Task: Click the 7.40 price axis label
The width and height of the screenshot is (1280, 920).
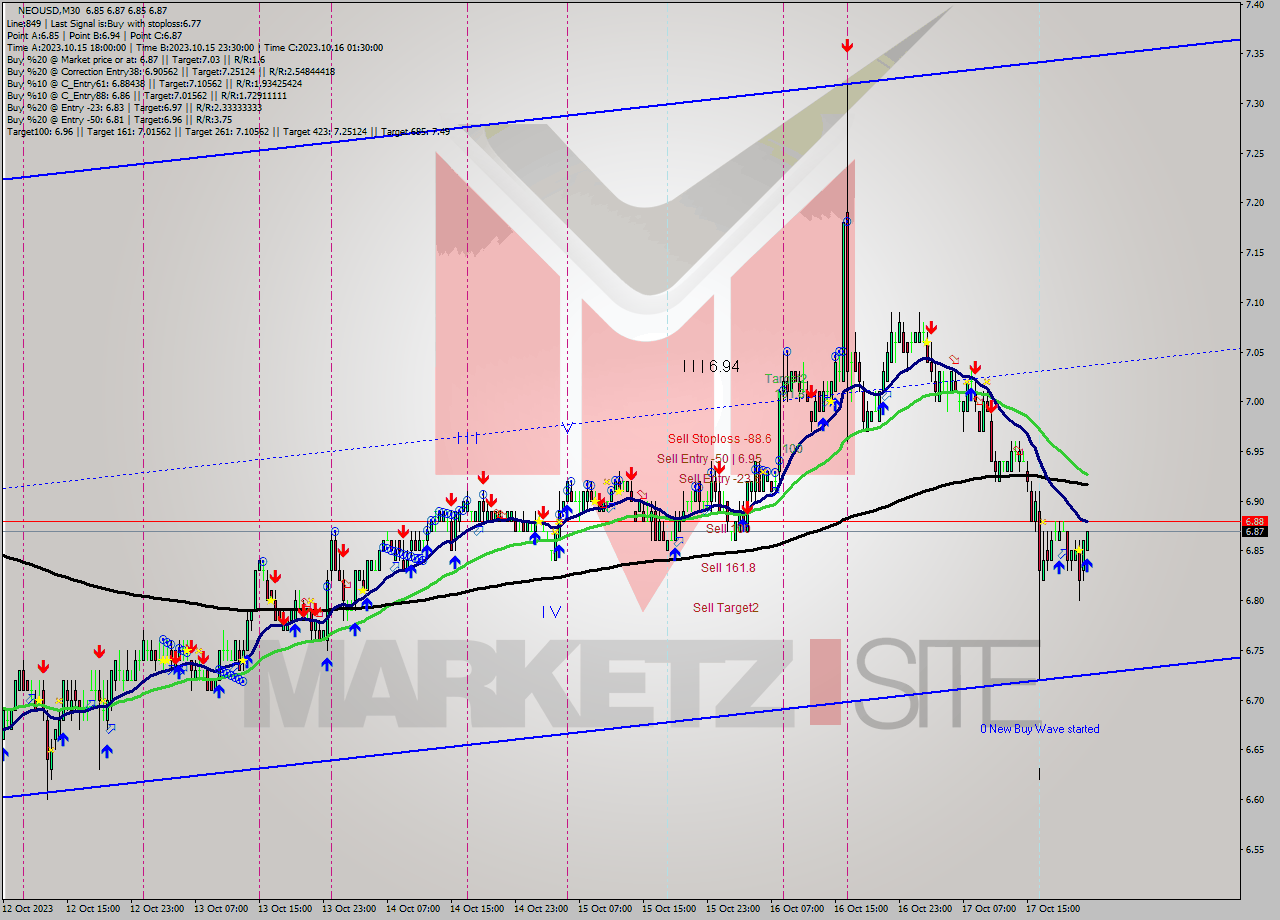Action: (x=1254, y=5)
